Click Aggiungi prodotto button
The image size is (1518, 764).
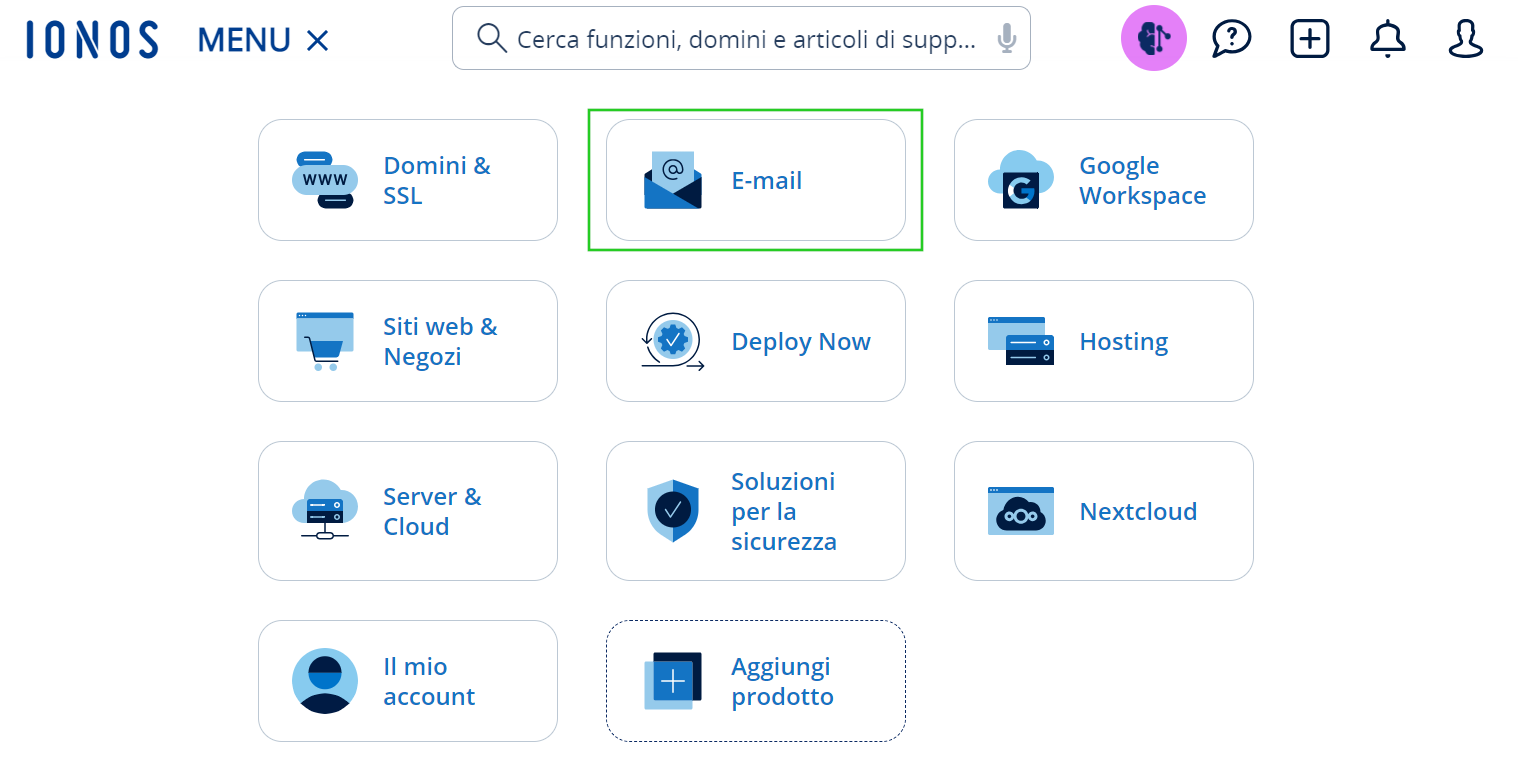click(756, 681)
